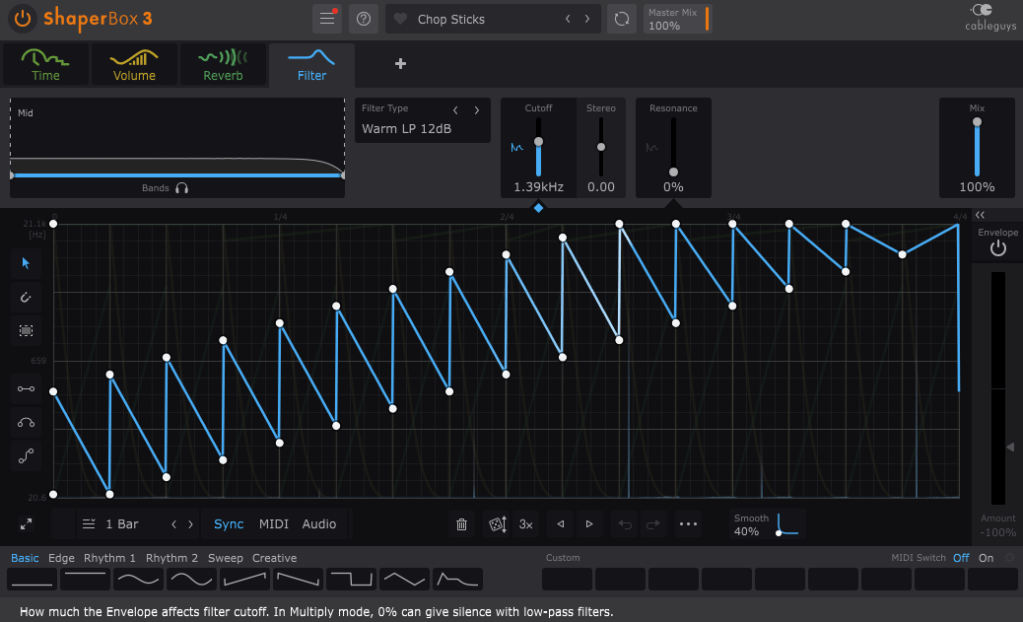Click the Resonance slider

tap(673, 147)
